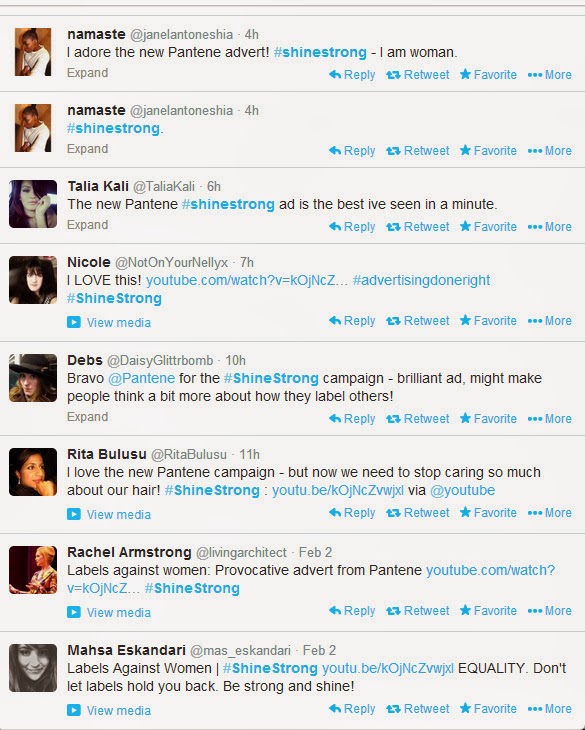View media on Rita Bulusu's tweet
The width and height of the screenshot is (585, 730).
click(119, 514)
